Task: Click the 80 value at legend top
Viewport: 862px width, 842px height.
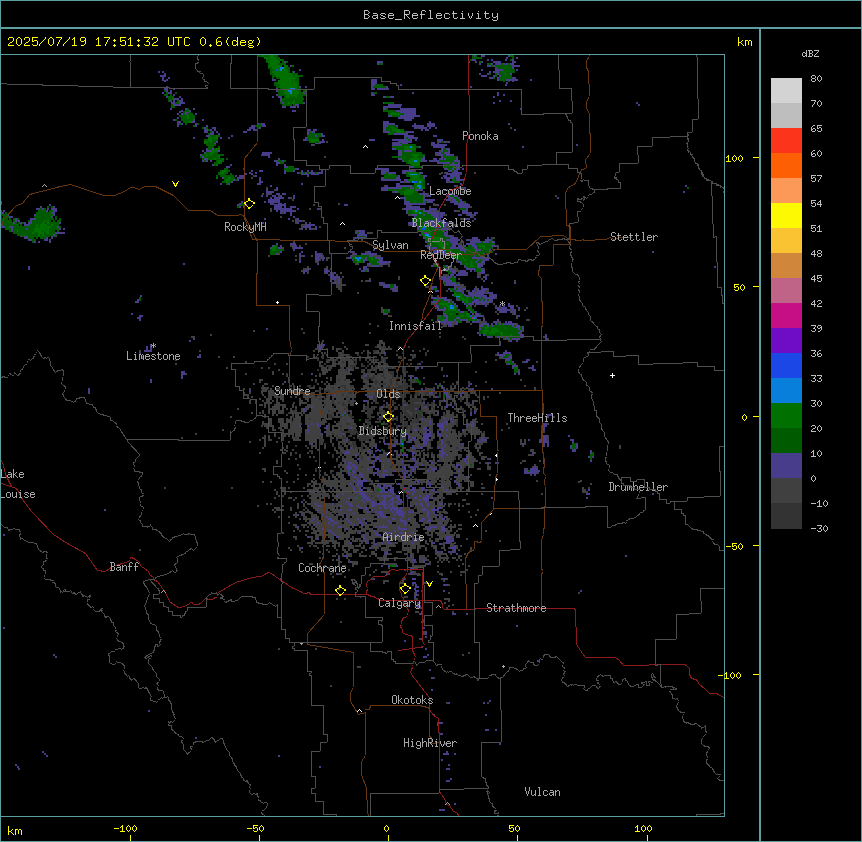Action: click(816, 79)
